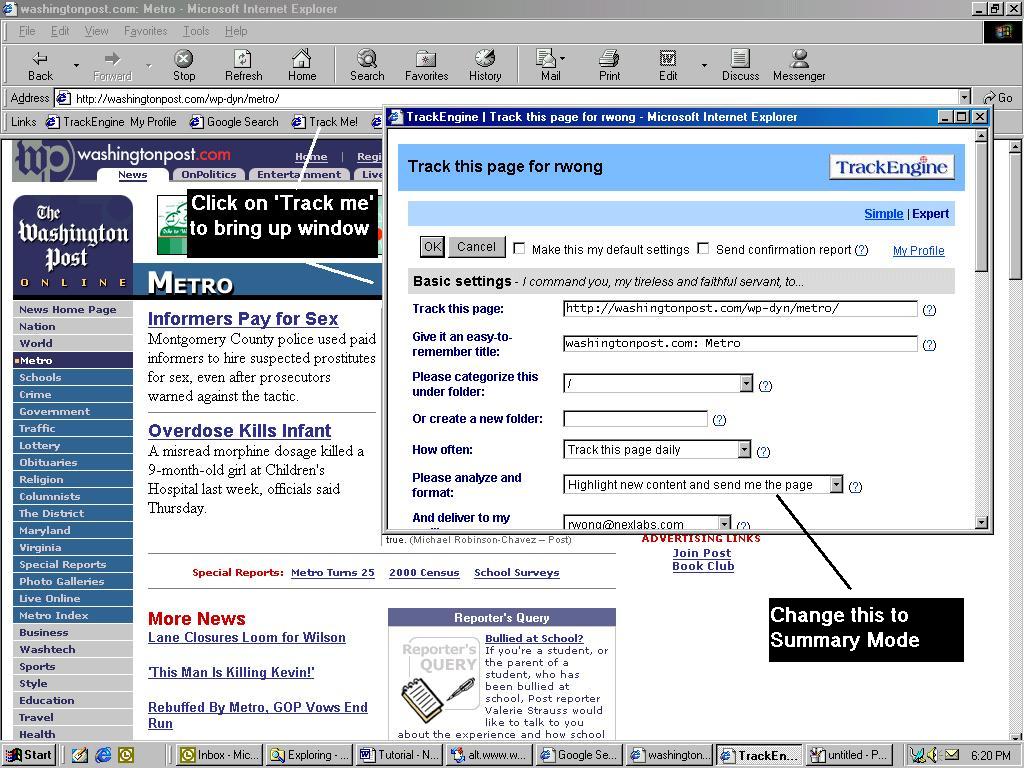Open the deliver-to email address dropdown

click(724, 523)
